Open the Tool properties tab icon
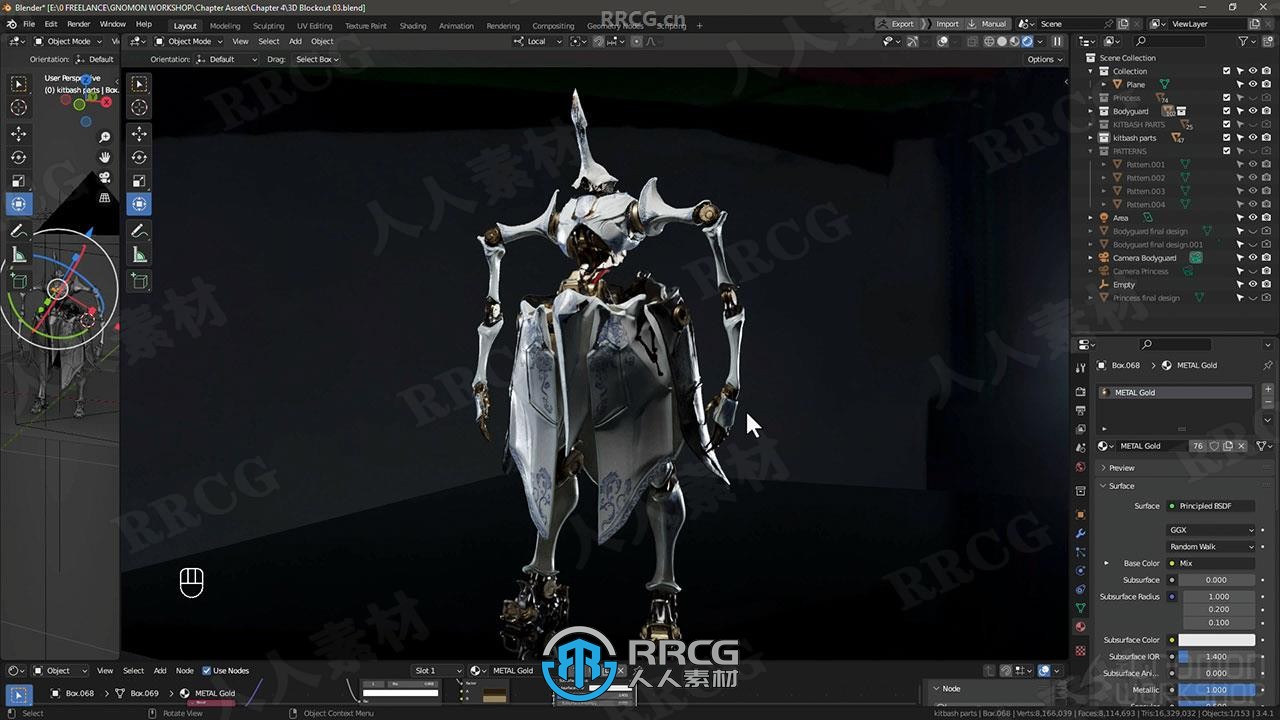 click(1080, 367)
